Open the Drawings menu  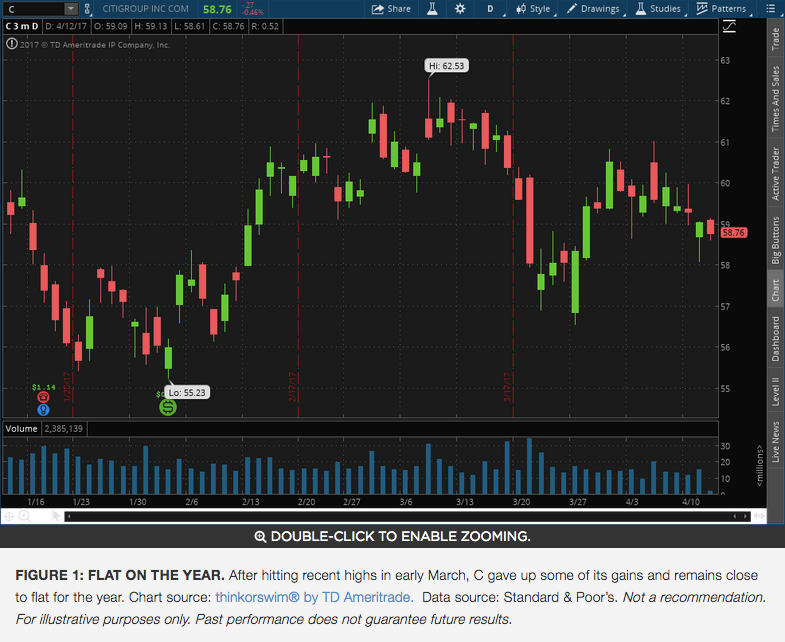pos(593,9)
